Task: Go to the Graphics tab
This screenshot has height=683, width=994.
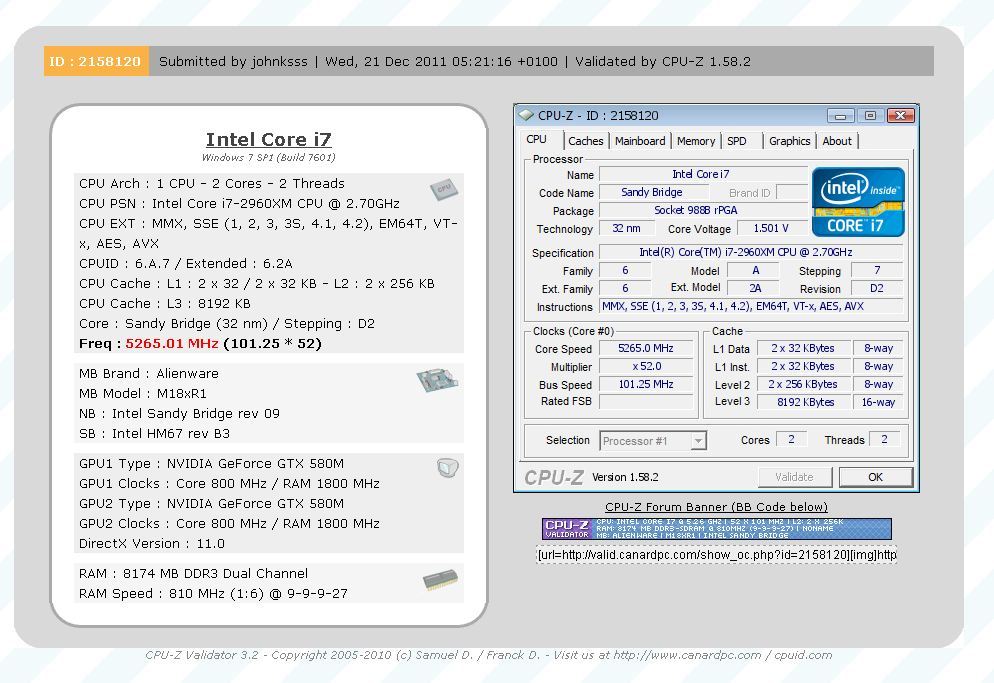Action: (789, 141)
